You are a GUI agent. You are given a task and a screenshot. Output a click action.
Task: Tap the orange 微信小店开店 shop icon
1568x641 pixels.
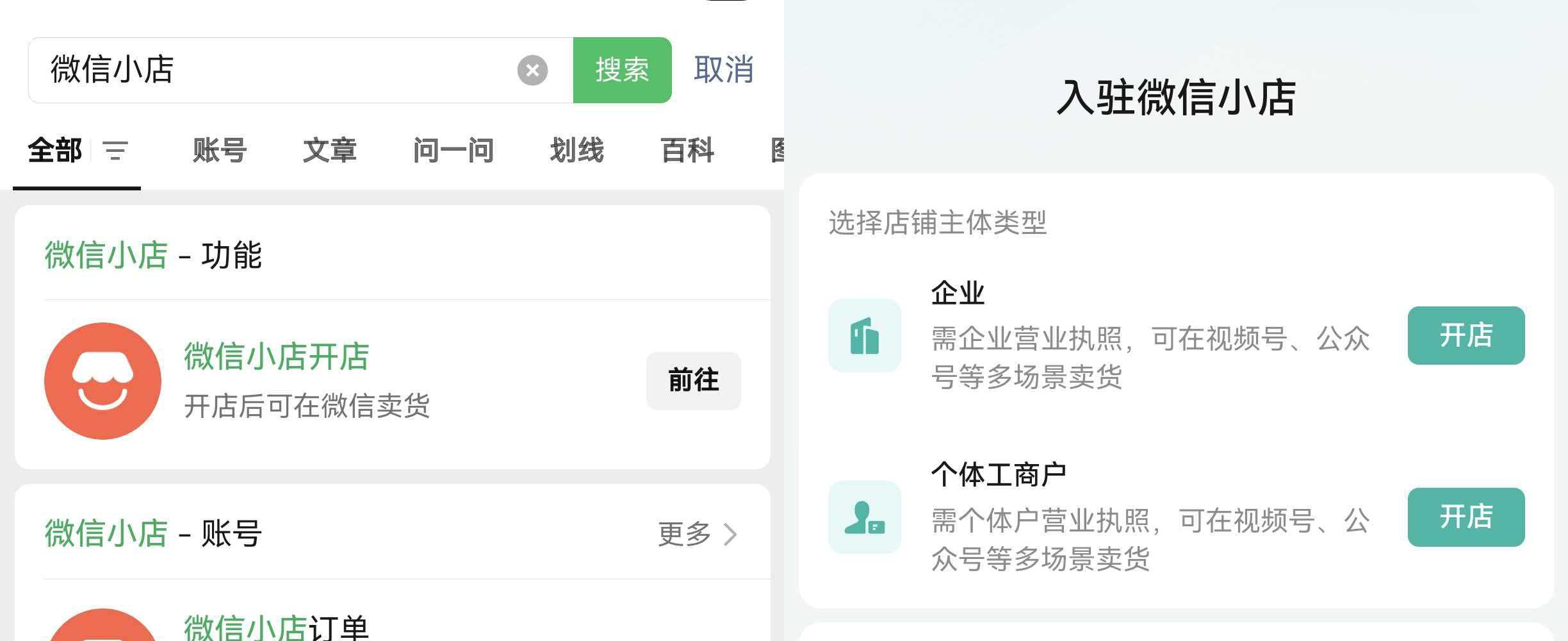[x=102, y=381]
